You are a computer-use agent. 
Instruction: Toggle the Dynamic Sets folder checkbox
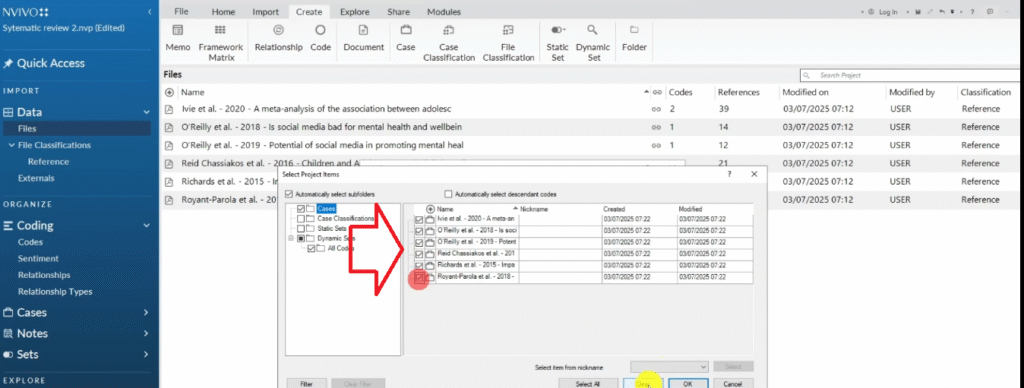(x=300, y=239)
